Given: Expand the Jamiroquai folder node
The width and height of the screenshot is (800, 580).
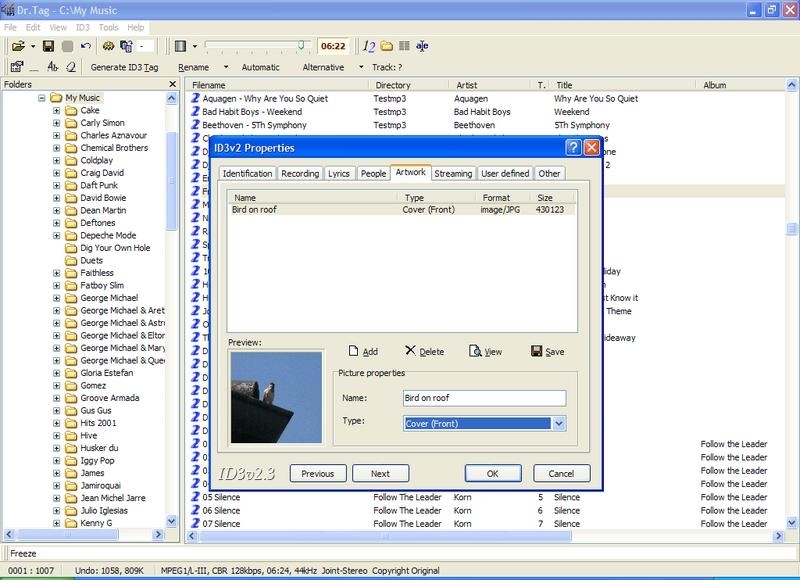Looking at the screenshot, I should 57,486.
